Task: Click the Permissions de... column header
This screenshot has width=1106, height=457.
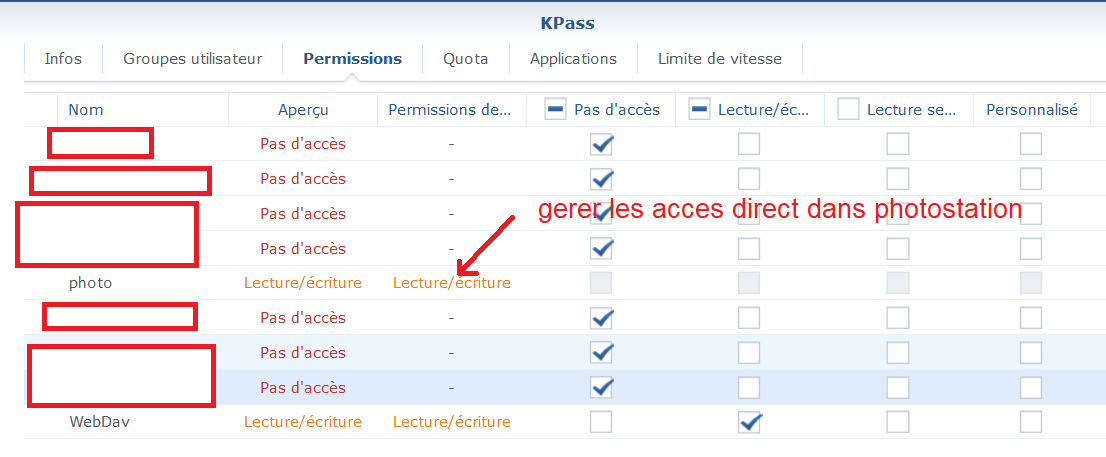Action: (450, 110)
